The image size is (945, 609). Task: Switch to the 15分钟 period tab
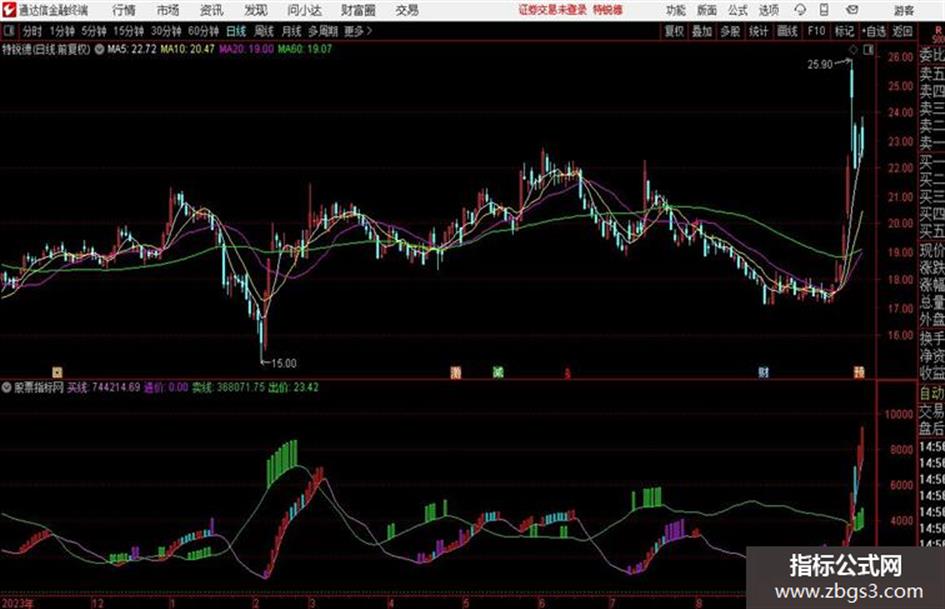coord(128,31)
